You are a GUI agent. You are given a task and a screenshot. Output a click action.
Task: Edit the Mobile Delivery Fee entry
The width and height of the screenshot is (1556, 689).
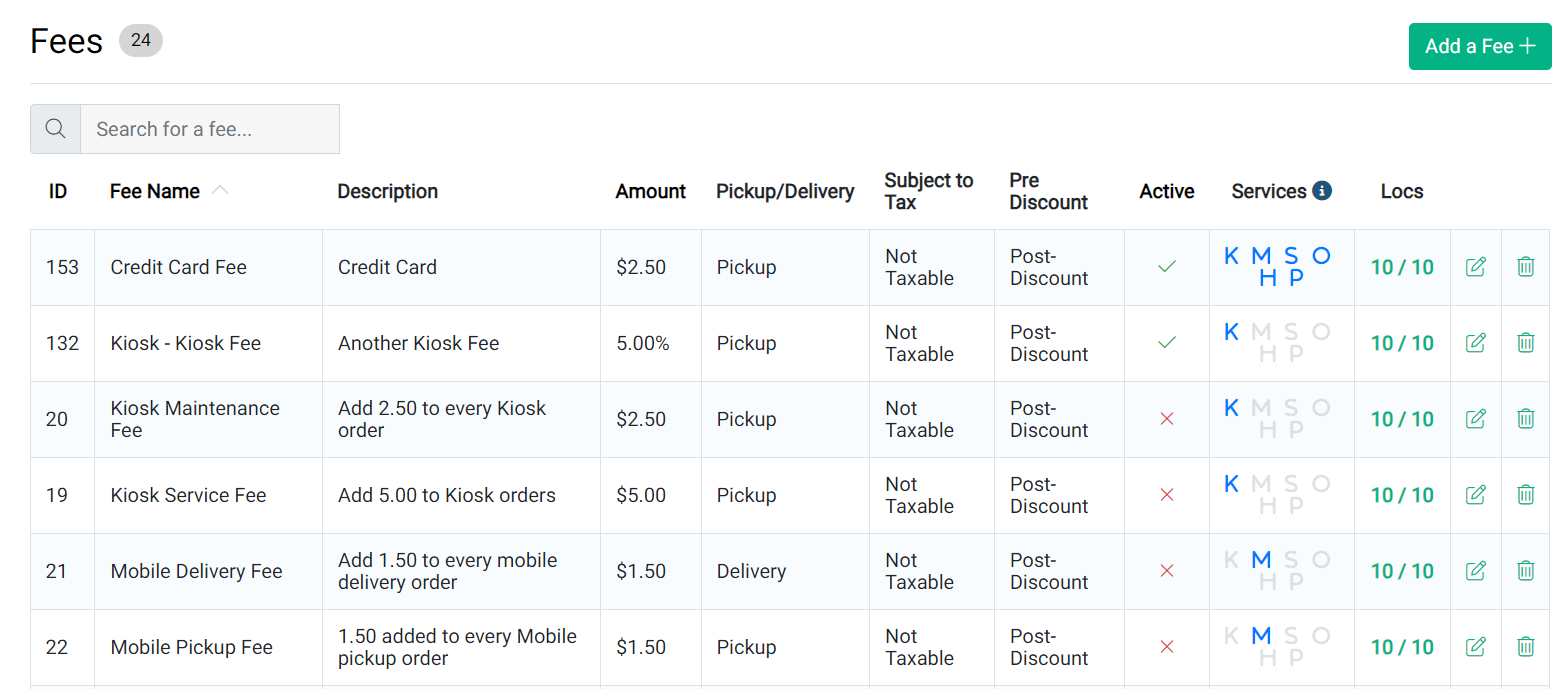tap(1475, 570)
